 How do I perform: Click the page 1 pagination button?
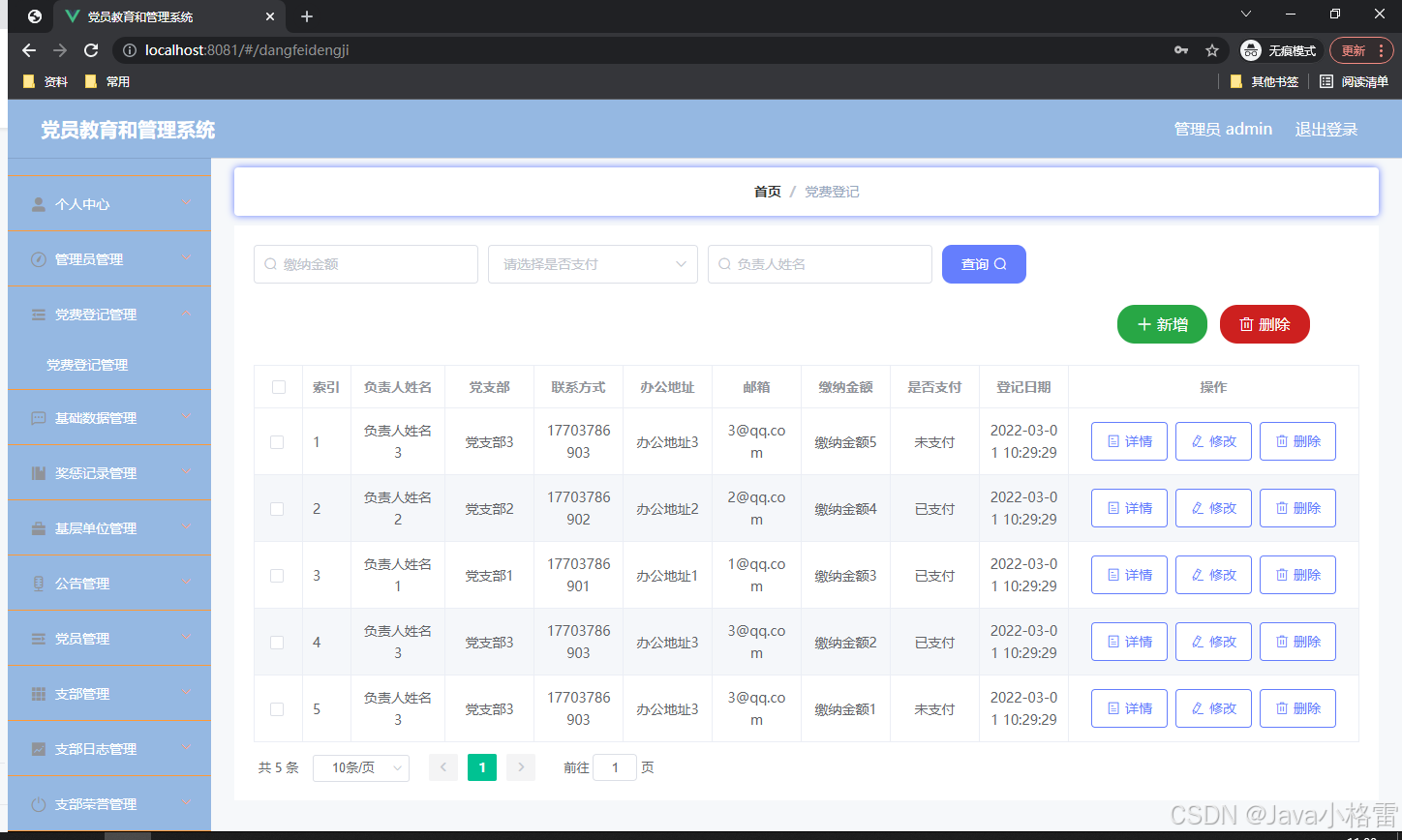[481, 766]
